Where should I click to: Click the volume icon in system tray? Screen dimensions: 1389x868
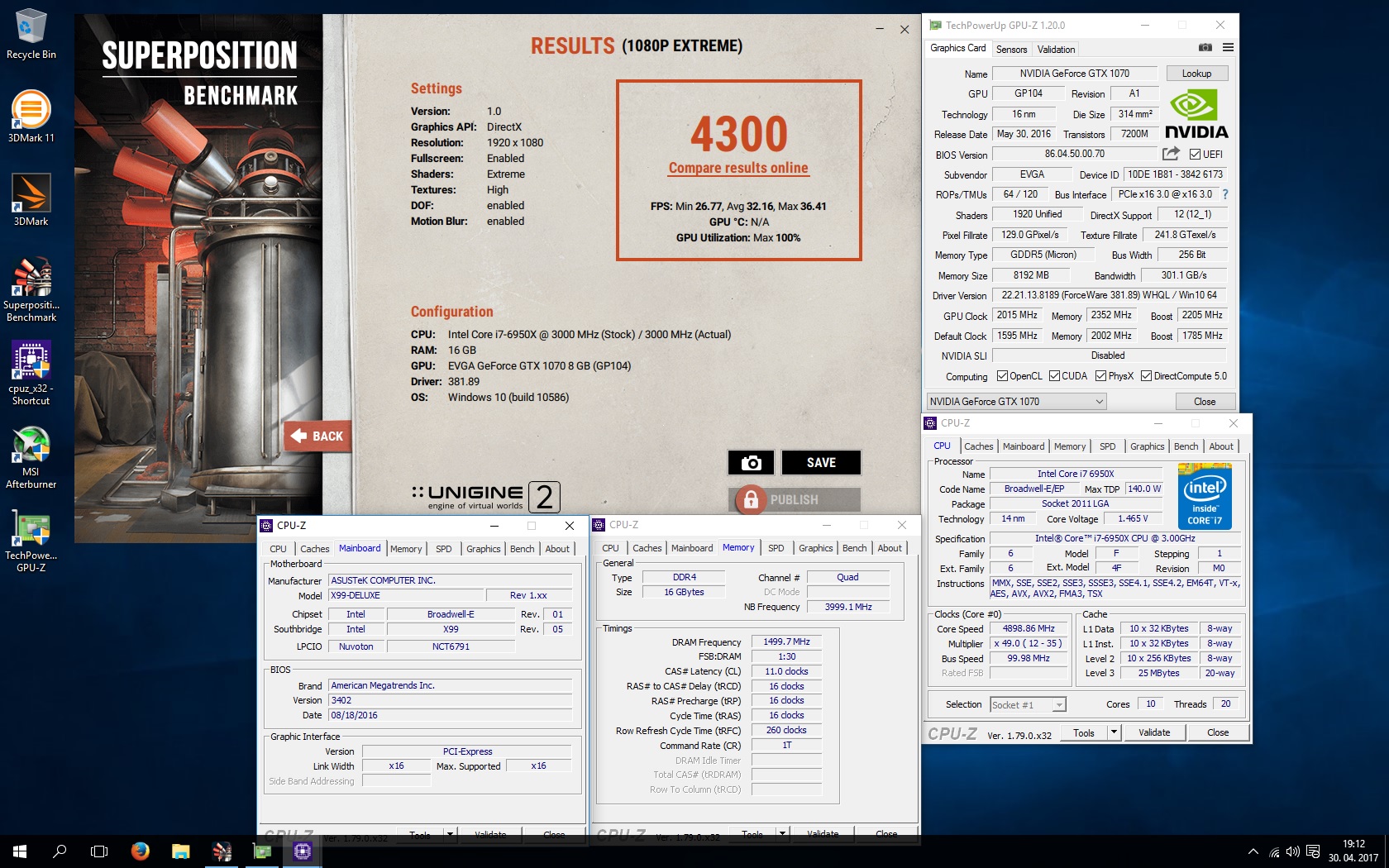click(x=1293, y=851)
